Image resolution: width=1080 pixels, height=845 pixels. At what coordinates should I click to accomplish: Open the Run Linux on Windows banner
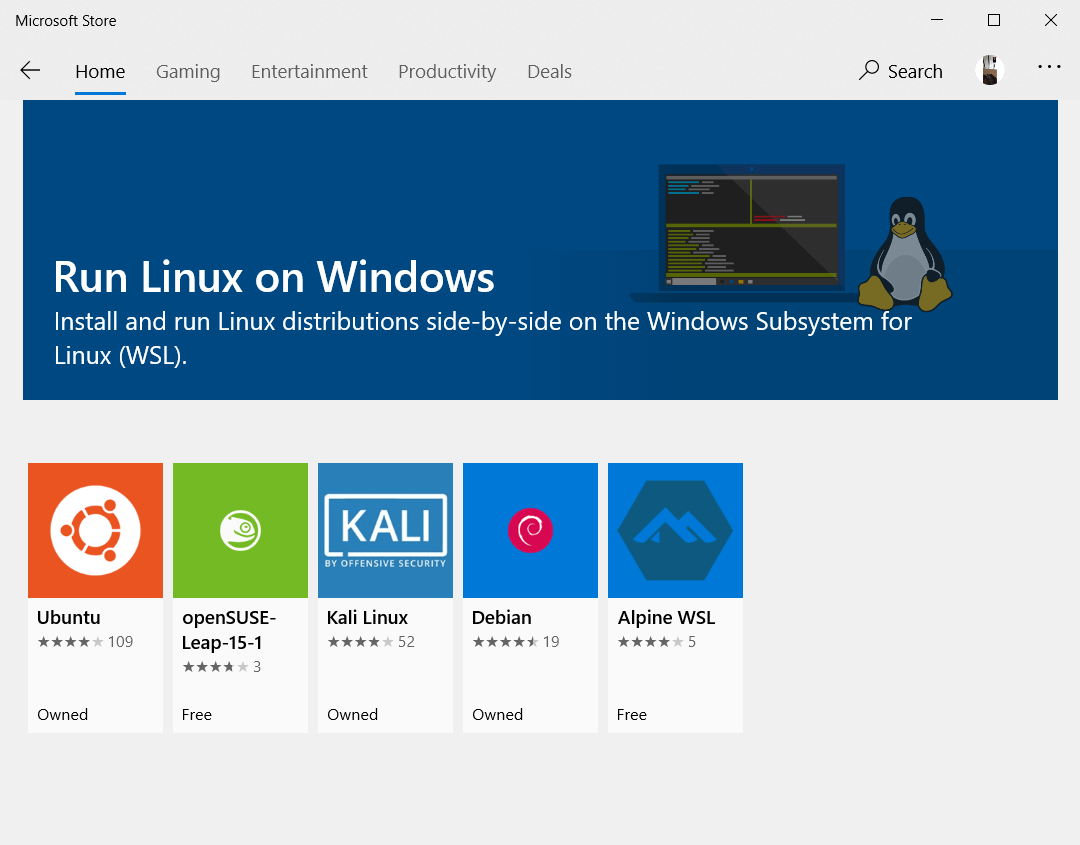point(540,248)
